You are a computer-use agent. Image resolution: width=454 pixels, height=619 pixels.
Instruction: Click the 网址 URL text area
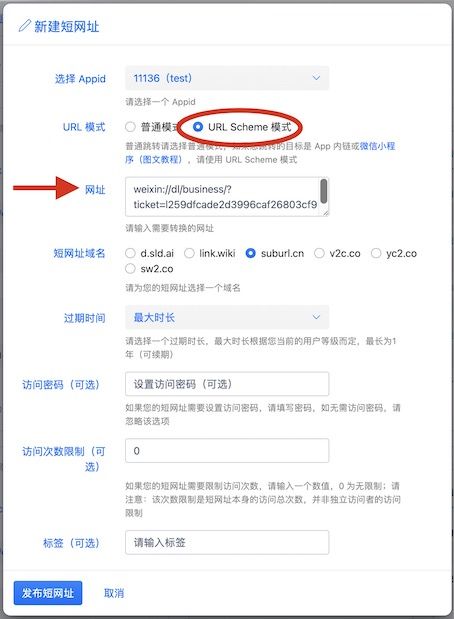click(x=227, y=197)
